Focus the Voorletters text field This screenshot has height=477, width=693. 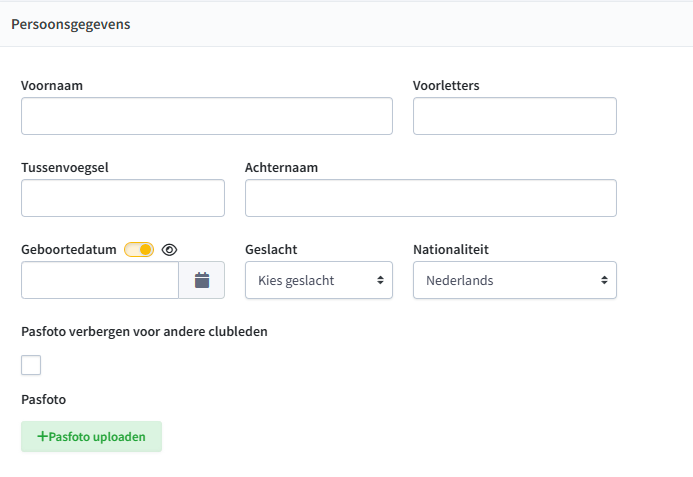tap(515, 116)
